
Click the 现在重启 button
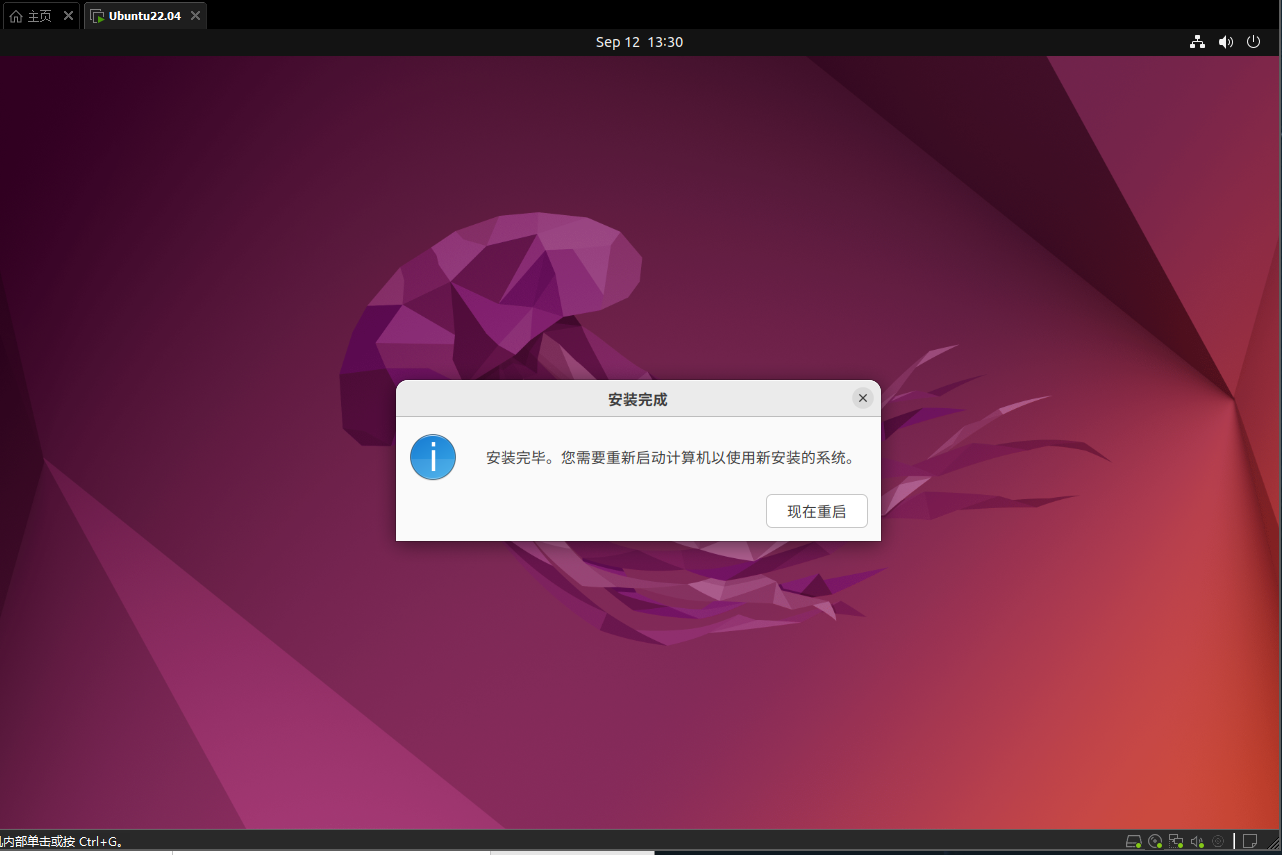pos(816,511)
